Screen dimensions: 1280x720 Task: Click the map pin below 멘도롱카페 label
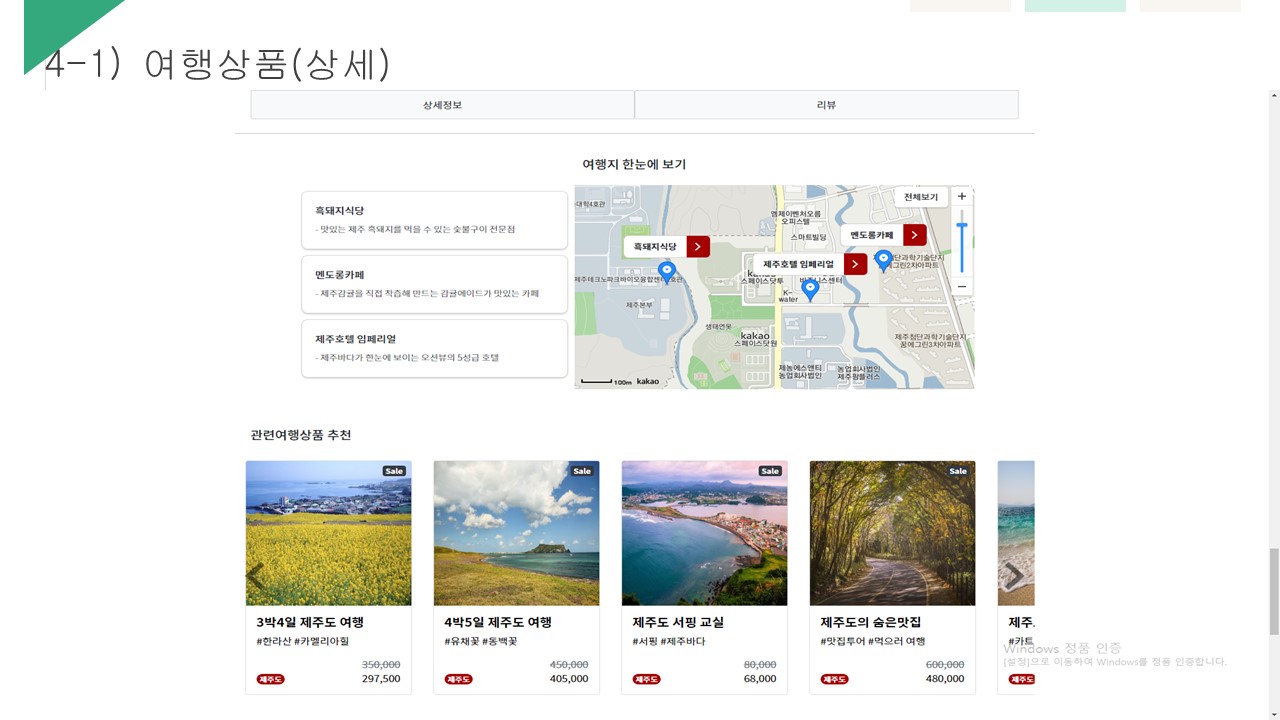point(883,261)
